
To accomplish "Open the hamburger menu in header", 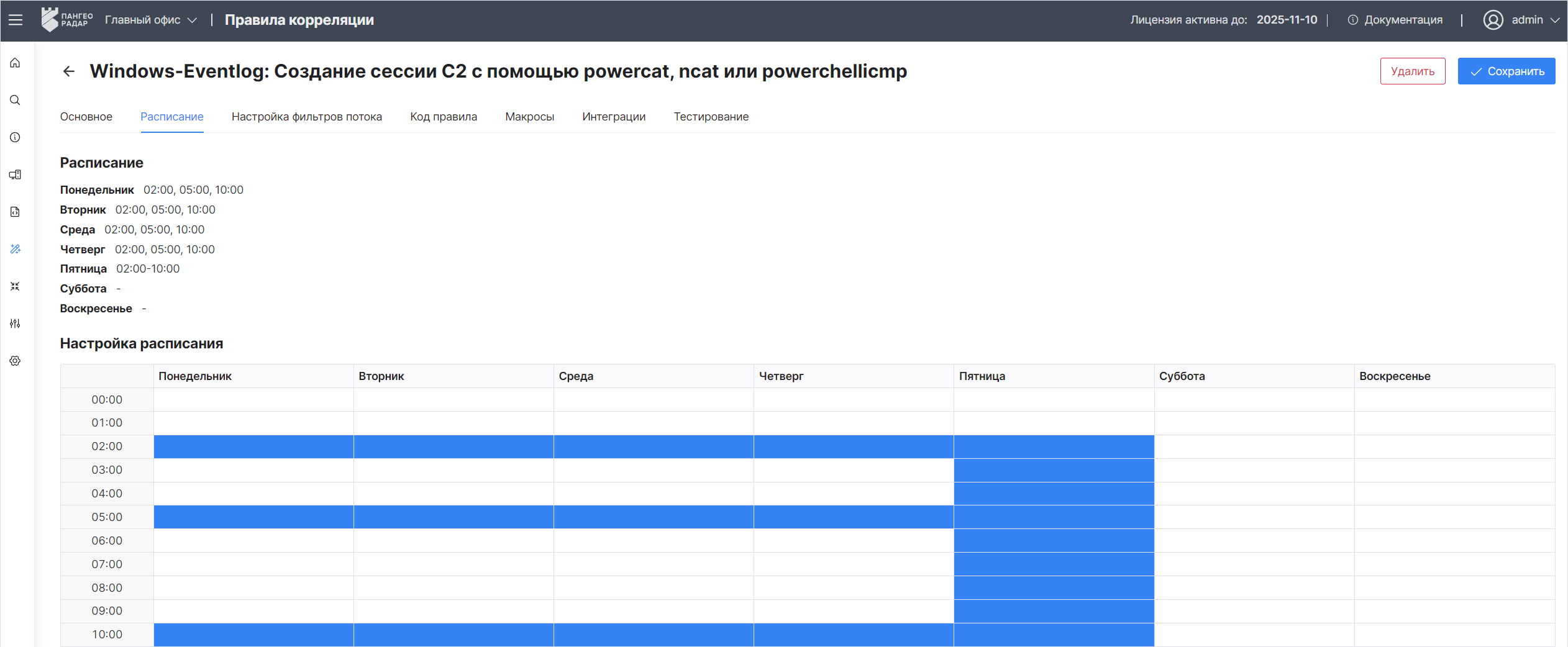I will pyautogui.click(x=16, y=20).
